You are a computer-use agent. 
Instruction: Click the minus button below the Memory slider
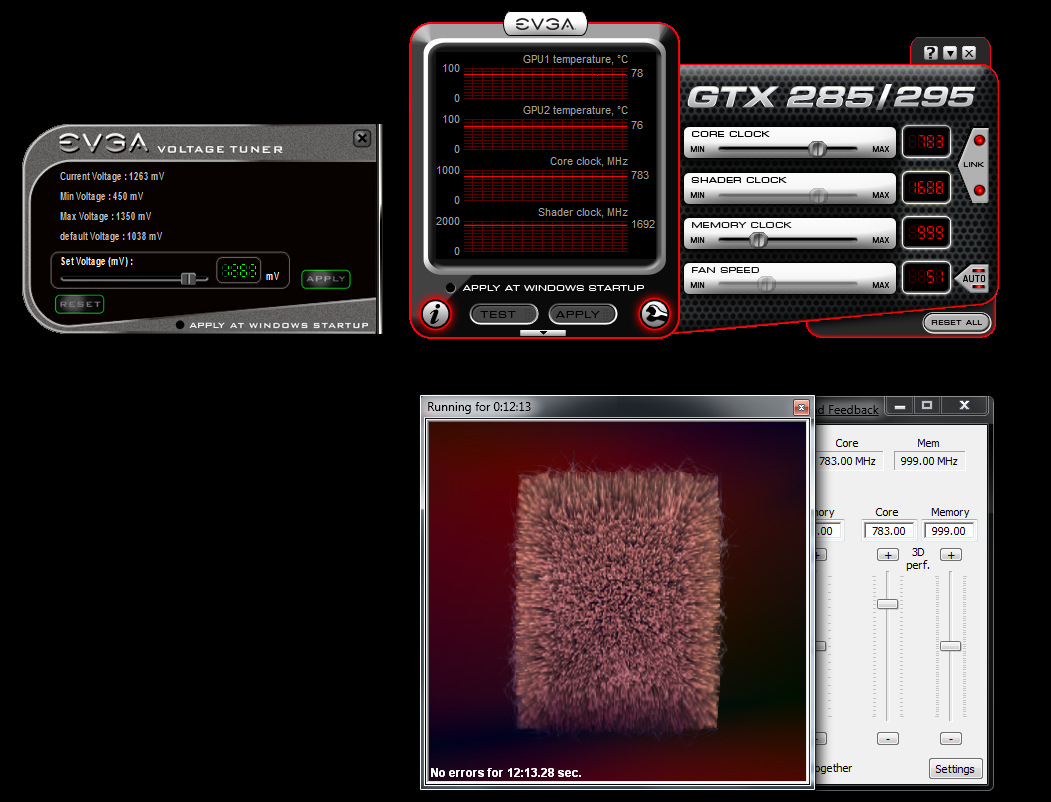[x=951, y=738]
